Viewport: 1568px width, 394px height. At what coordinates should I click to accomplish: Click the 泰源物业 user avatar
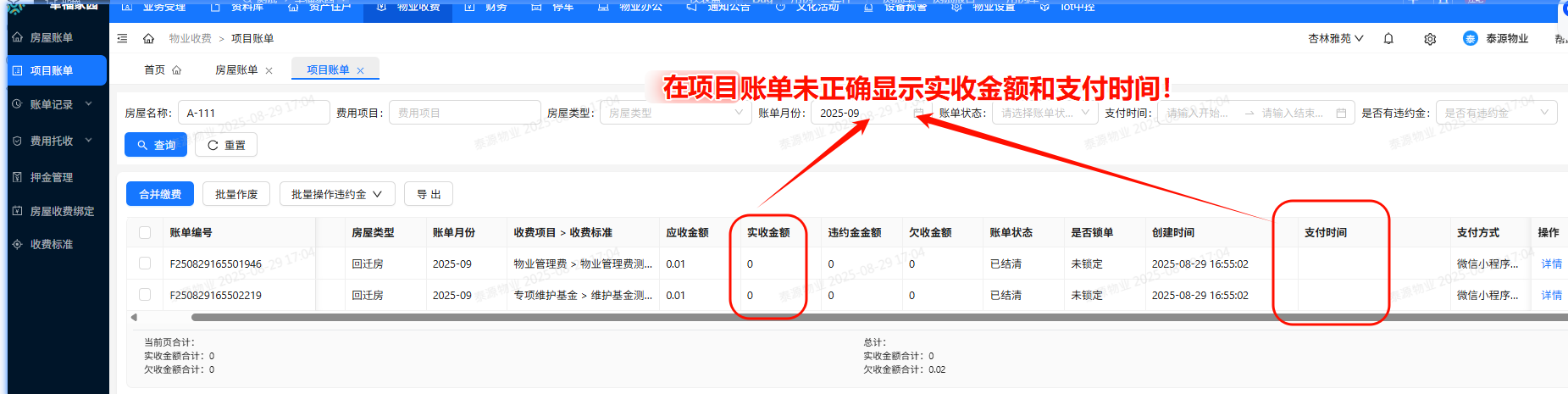pos(1470,38)
